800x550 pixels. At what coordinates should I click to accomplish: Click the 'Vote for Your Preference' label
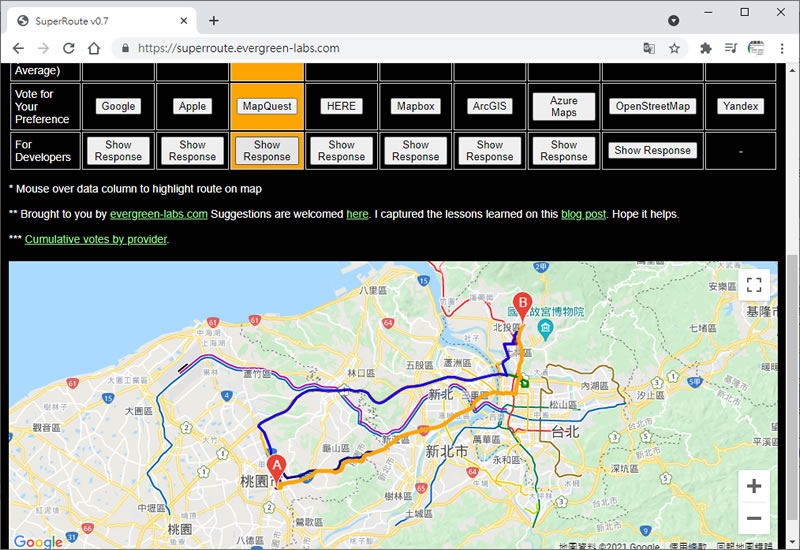coord(42,106)
